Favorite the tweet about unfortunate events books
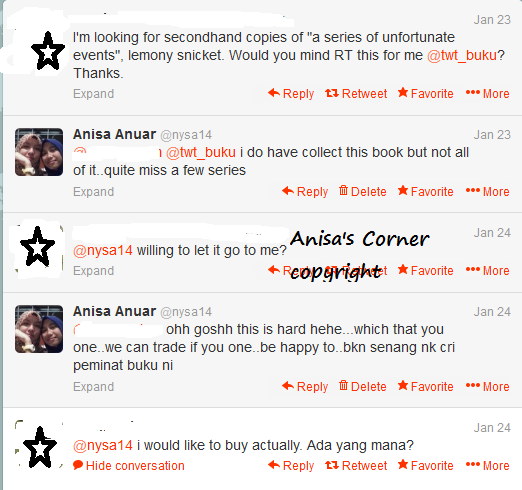Image resolution: width=522 pixels, height=490 pixels. 425,94
